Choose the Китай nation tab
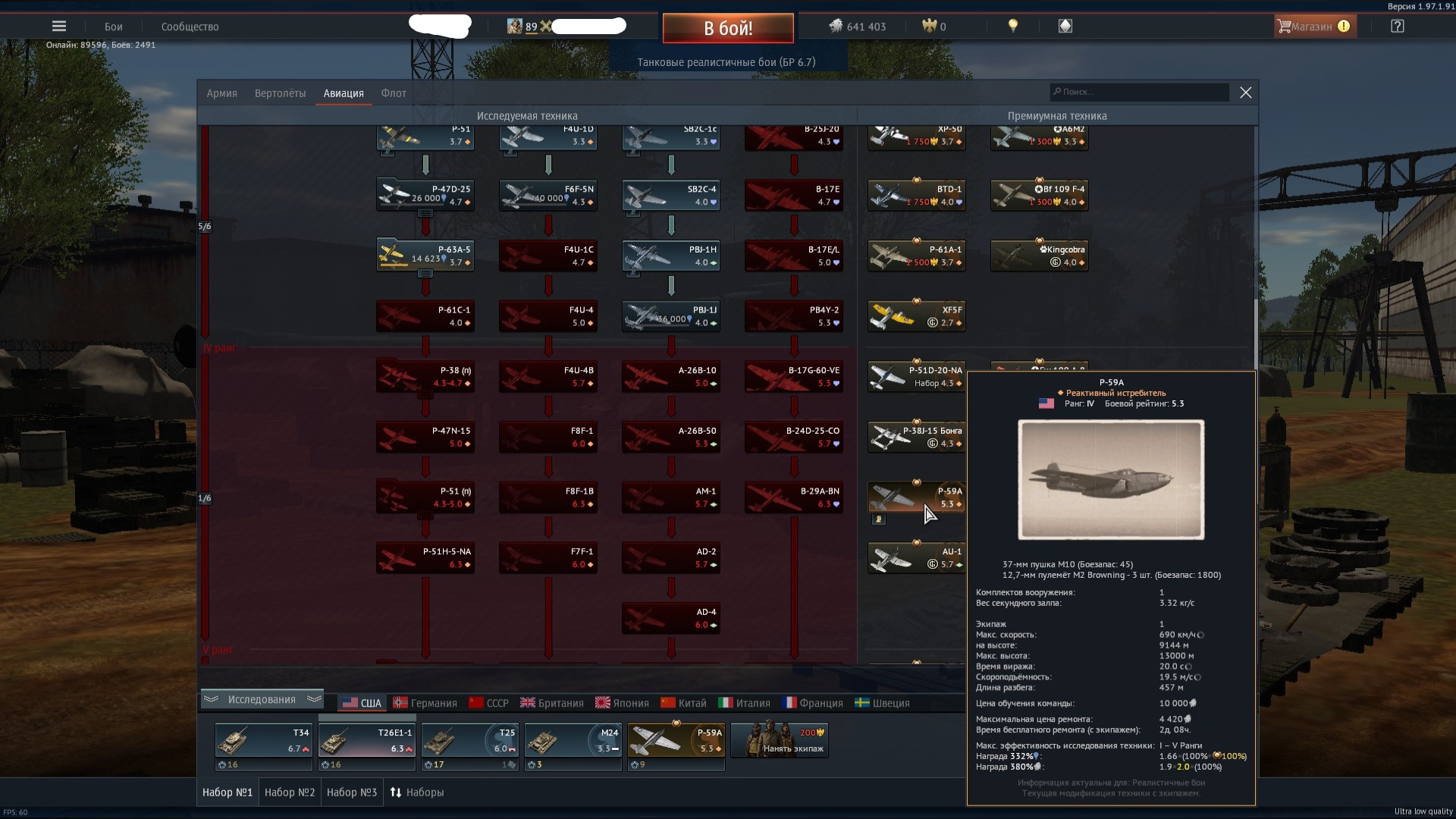Screen dimensions: 1456x819 coord(683,703)
